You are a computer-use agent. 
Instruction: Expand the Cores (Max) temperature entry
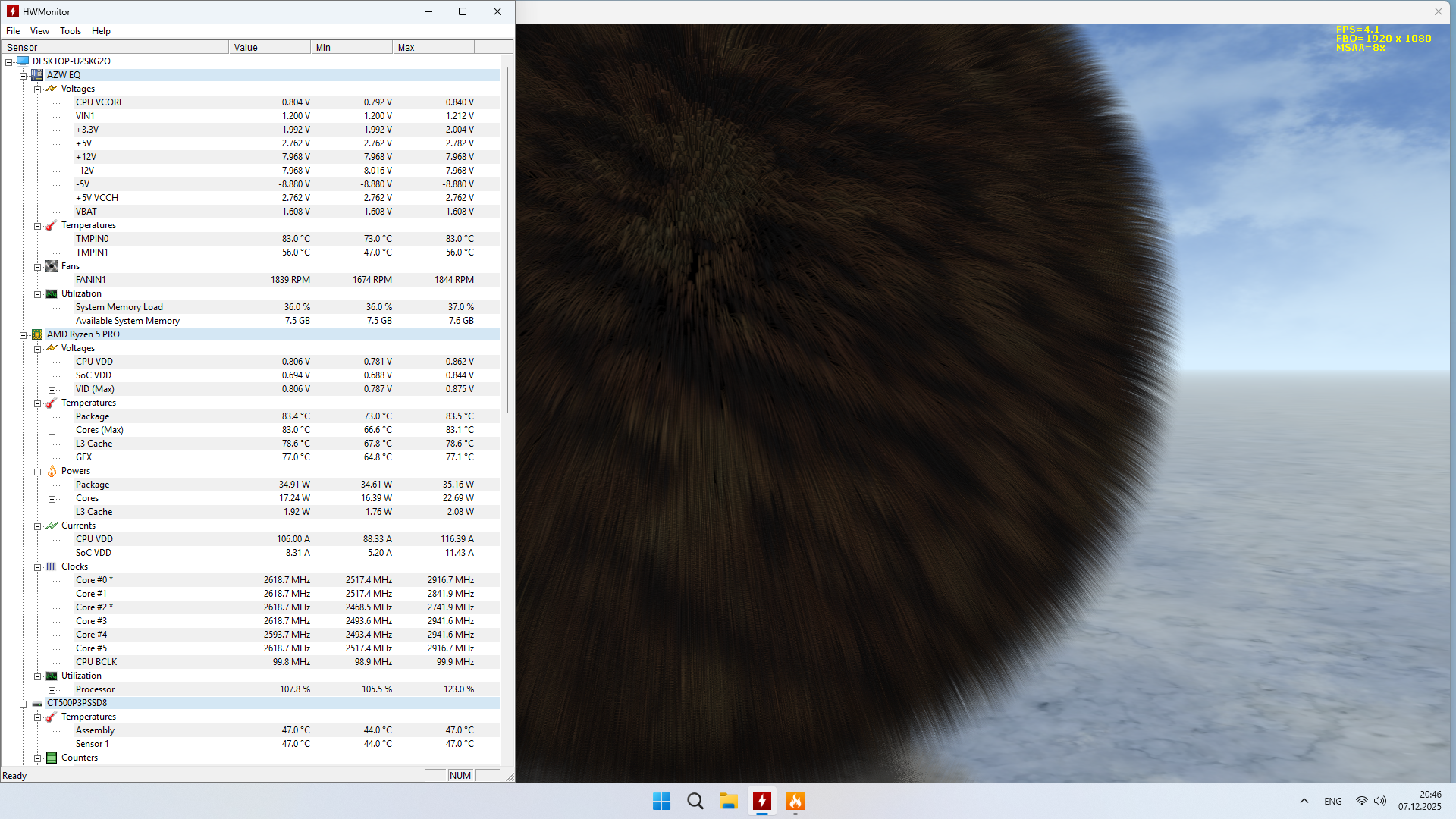[52, 431]
